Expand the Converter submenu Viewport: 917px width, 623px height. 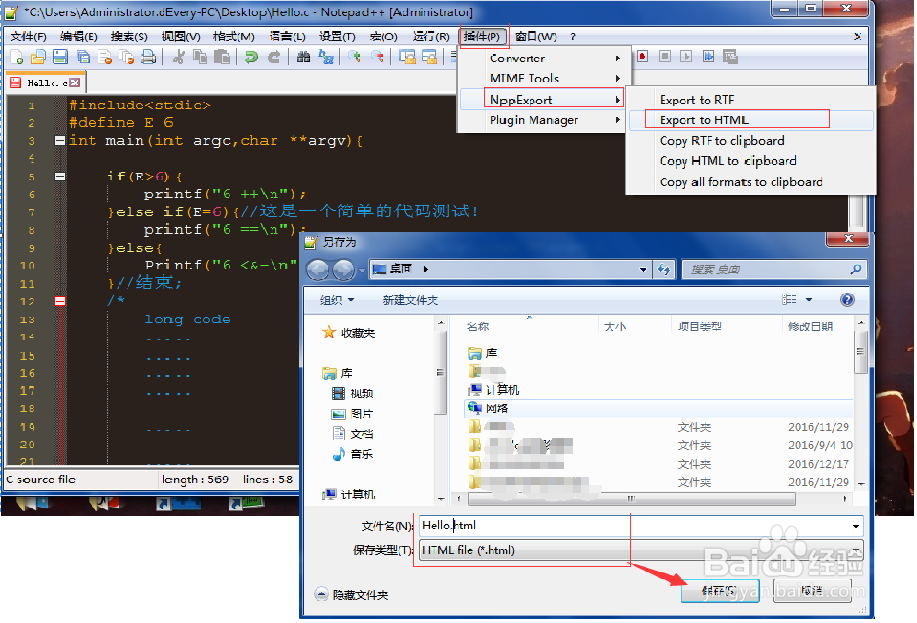[542, 58]
